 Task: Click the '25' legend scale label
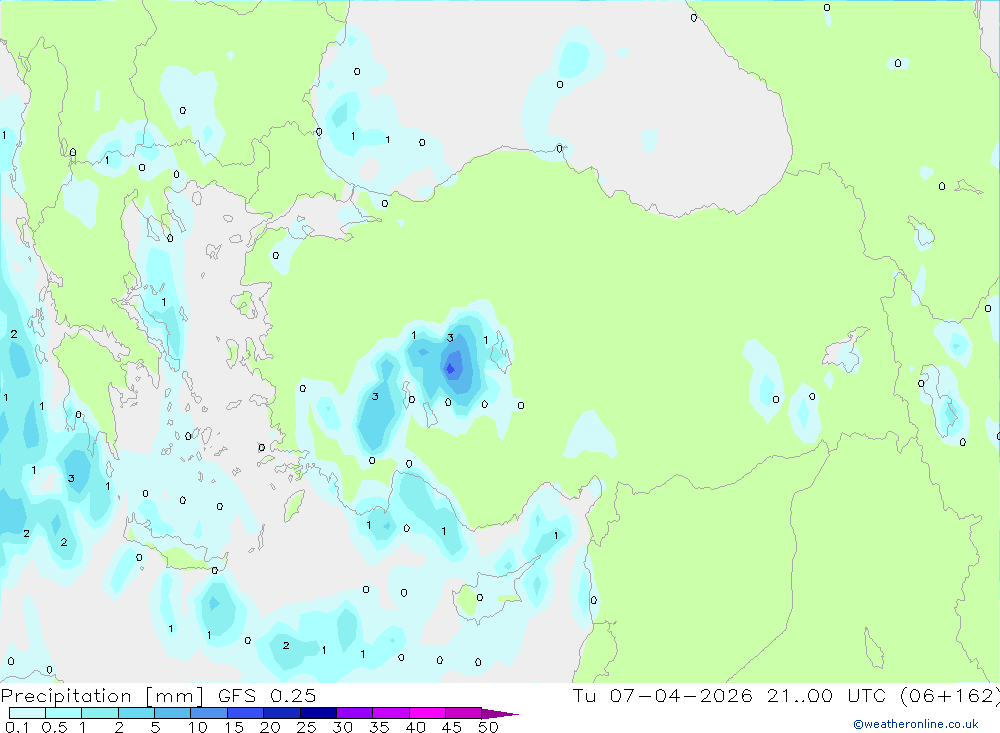(307, 727)
